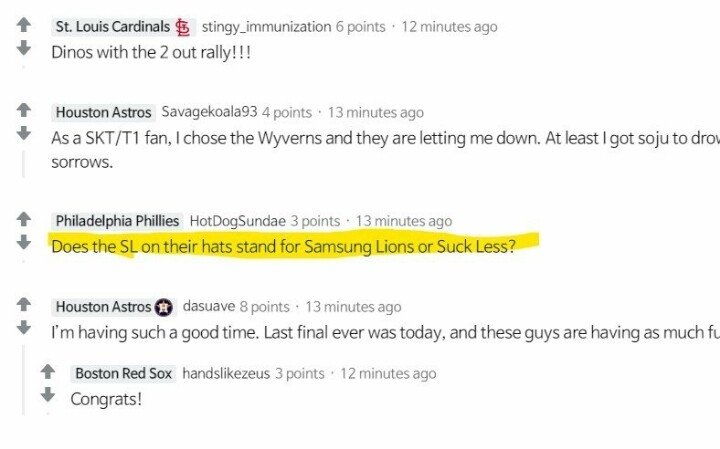The height and width of the screenshot is (449, 720).
Task: Visit HotDogSundae's profile page
Action: pyautogui.click(x=236, y=221)
